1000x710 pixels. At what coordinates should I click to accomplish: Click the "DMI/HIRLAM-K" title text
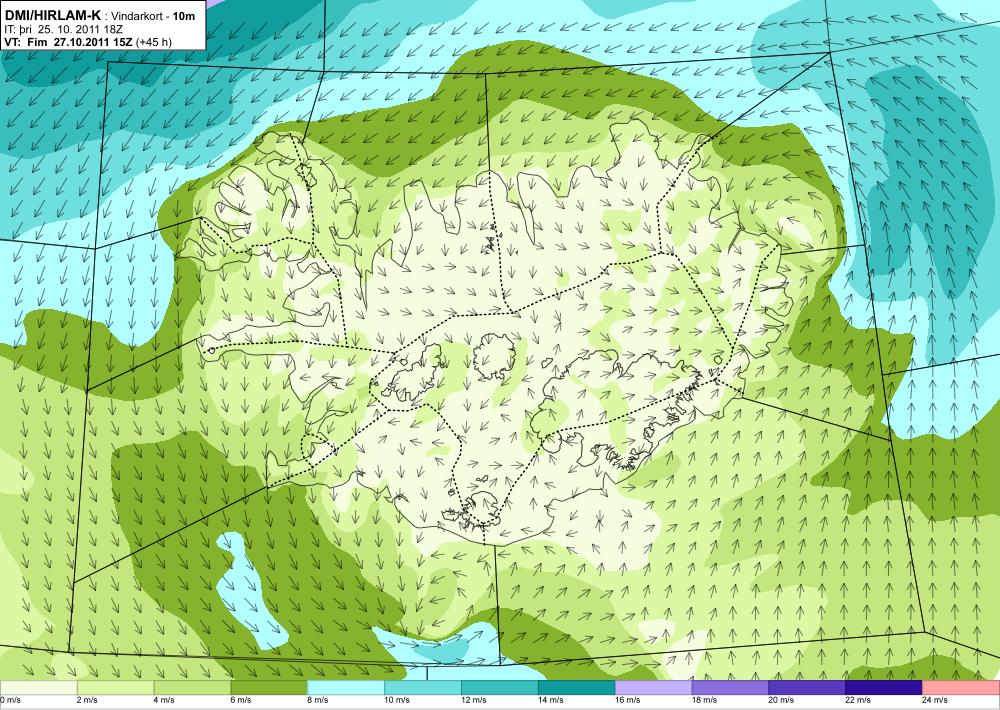pyautogui.click(x=52, y=16)
